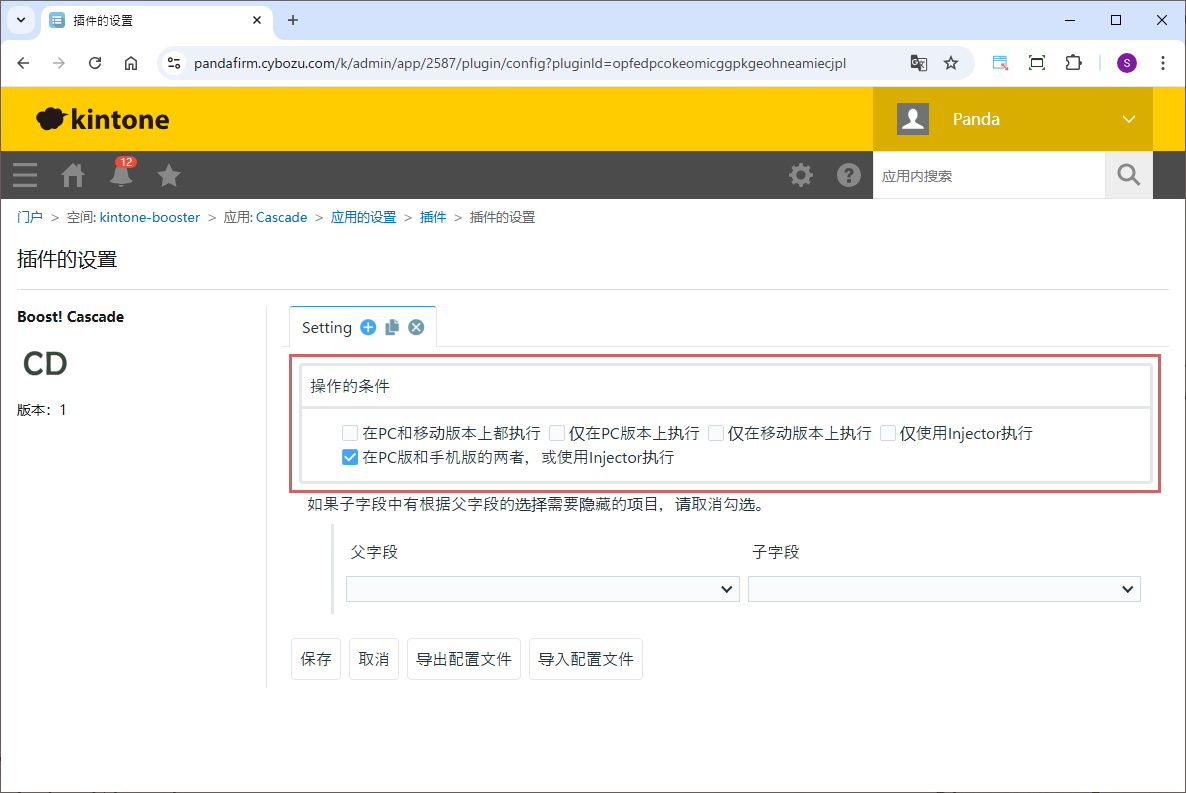Viewport: 1186px width, 793px height.
Task: Open notifications bell with 12 badge
Action: (x=121, y=176)
